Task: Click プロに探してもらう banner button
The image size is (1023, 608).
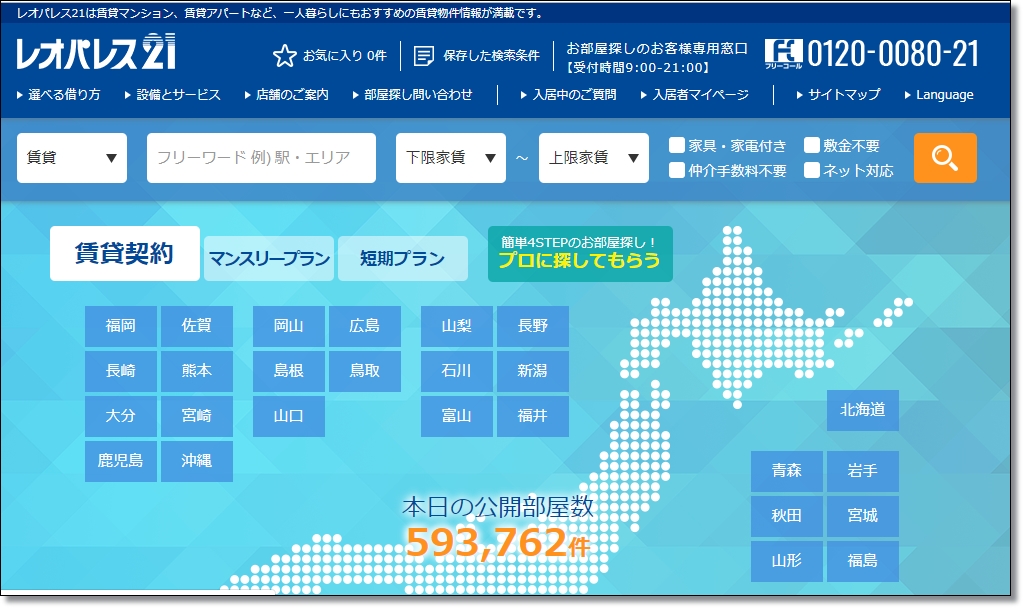Action: pyautogui.click(x=580, y=254)
